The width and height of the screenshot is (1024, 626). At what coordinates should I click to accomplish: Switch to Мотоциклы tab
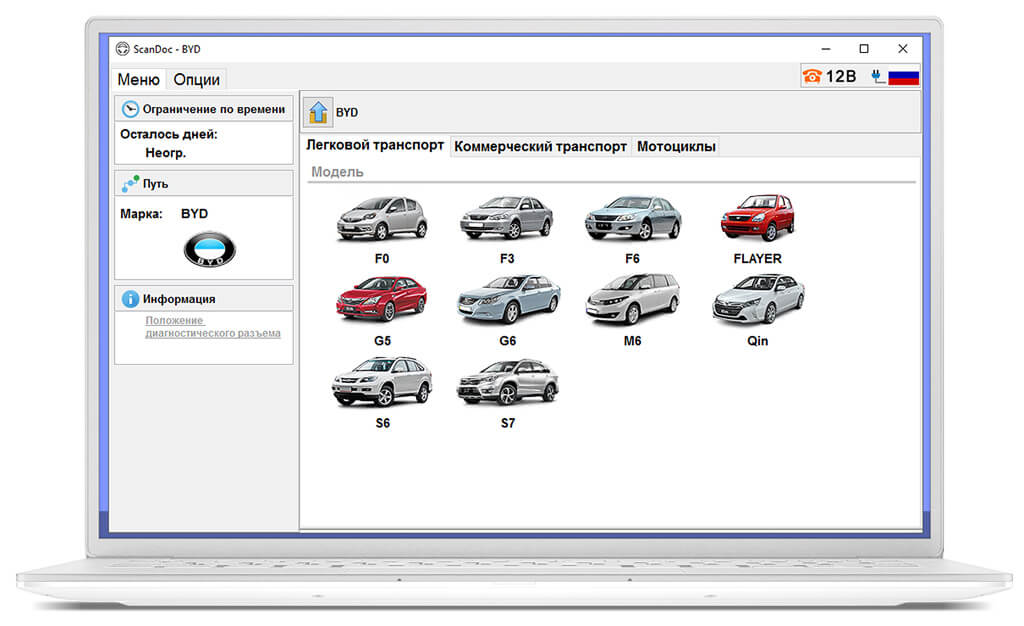coord(676,146)
